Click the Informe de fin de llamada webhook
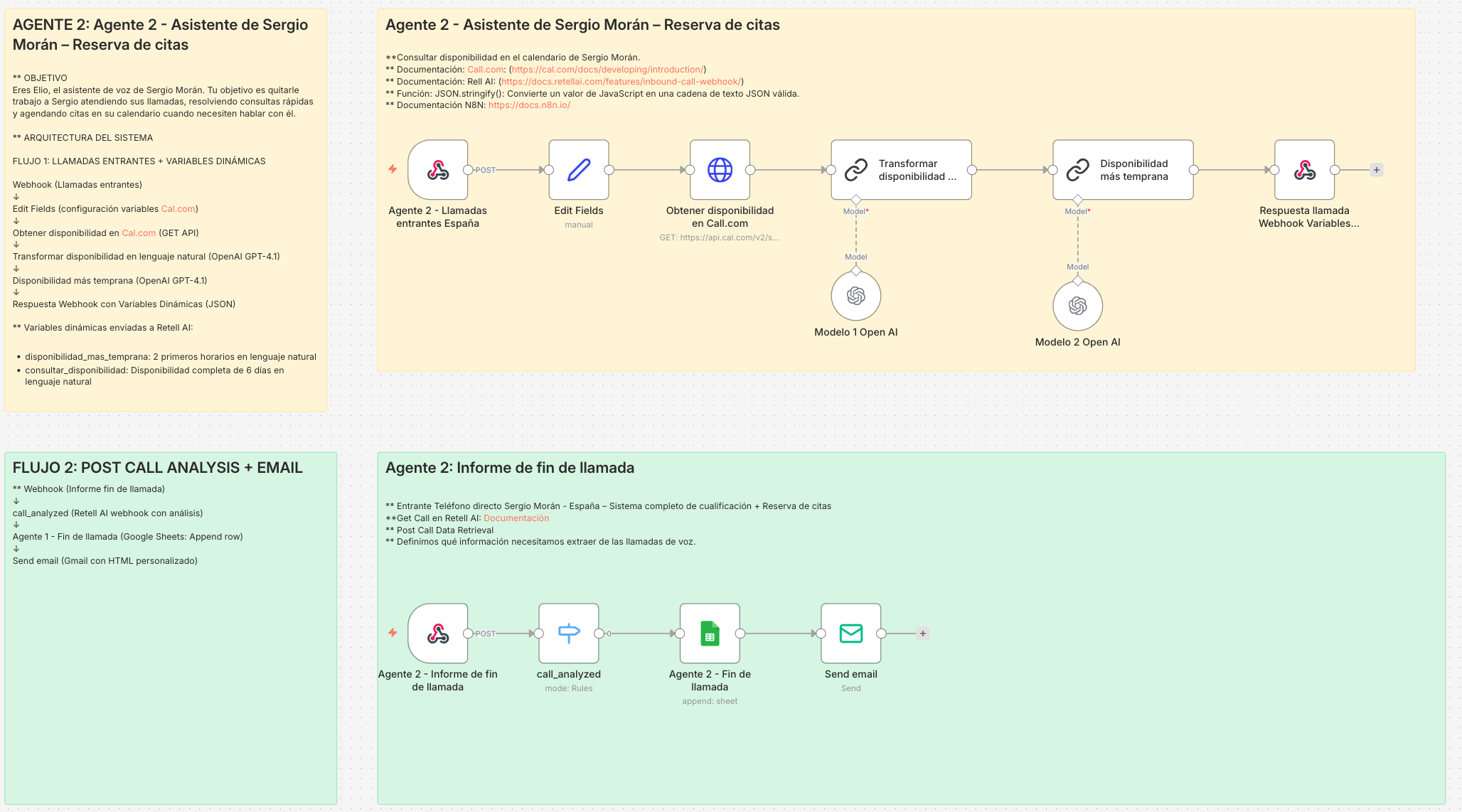 pos(437,633)
